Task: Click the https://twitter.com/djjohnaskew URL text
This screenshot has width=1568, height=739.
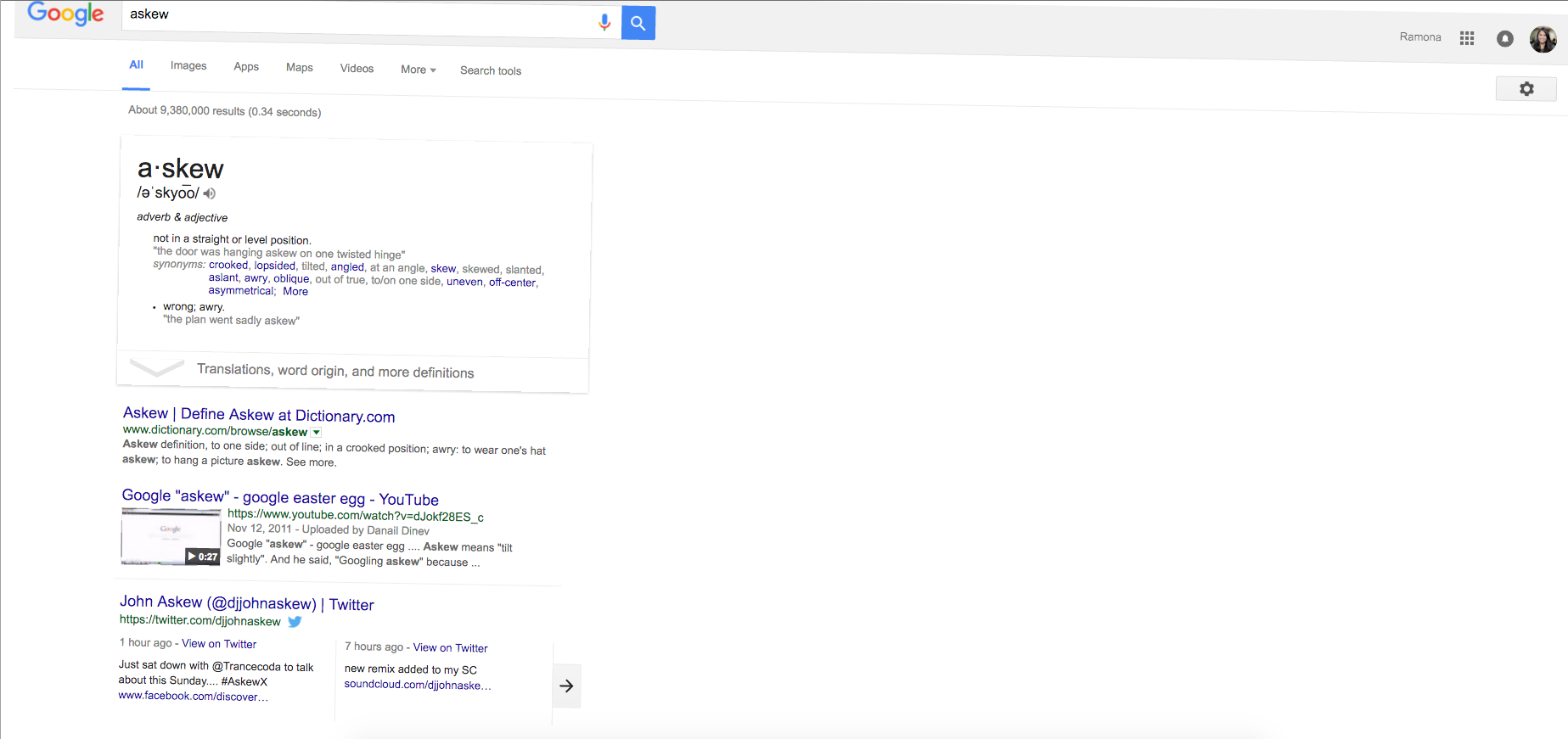Action: [x=200, y=620]
